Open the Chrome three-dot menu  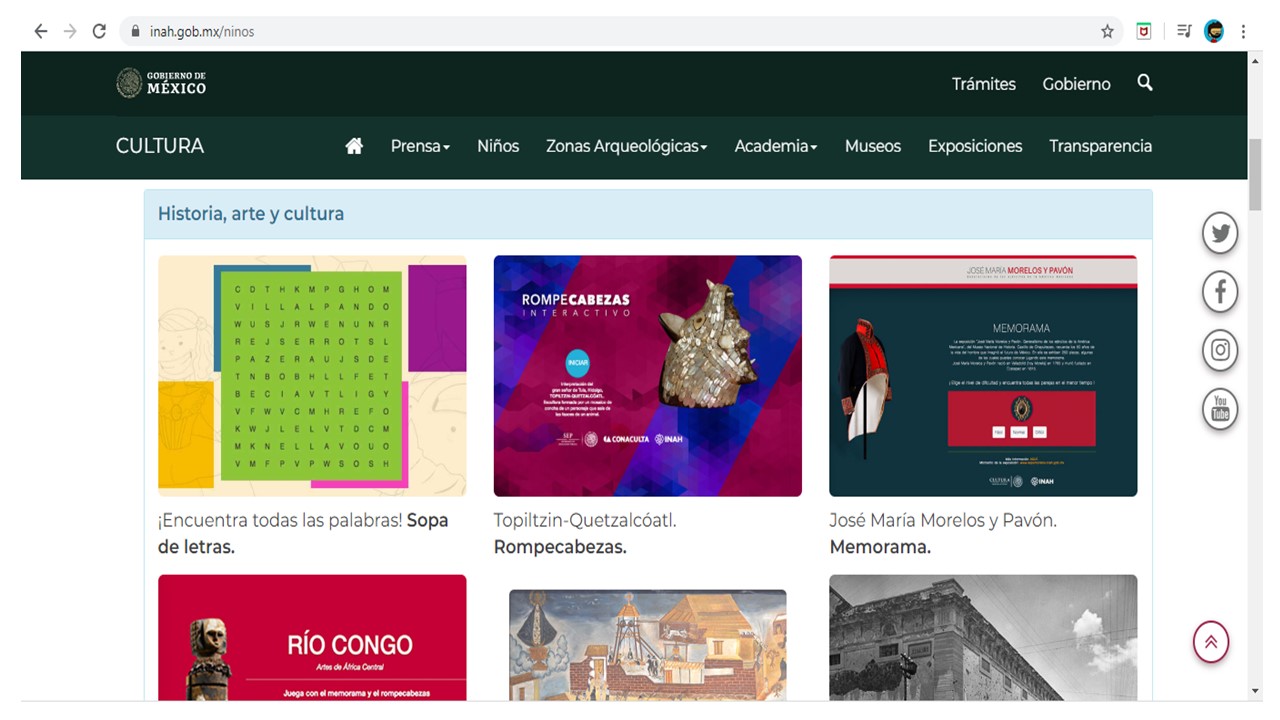click(x=1244, y=31)
